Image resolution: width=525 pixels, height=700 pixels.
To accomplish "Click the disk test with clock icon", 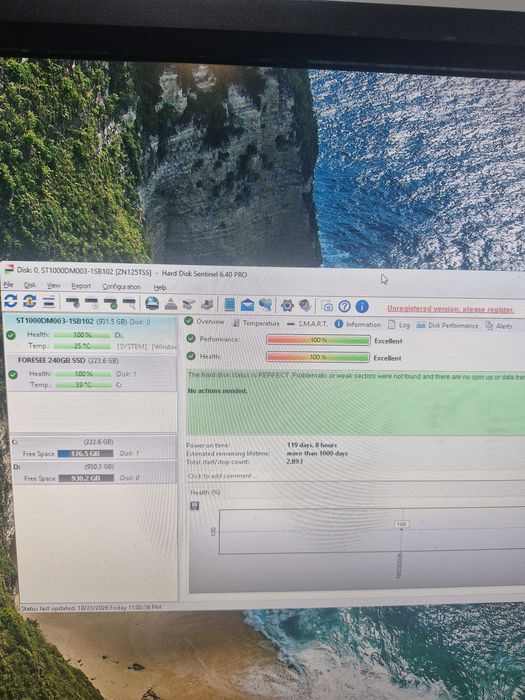I will point(92,304).
